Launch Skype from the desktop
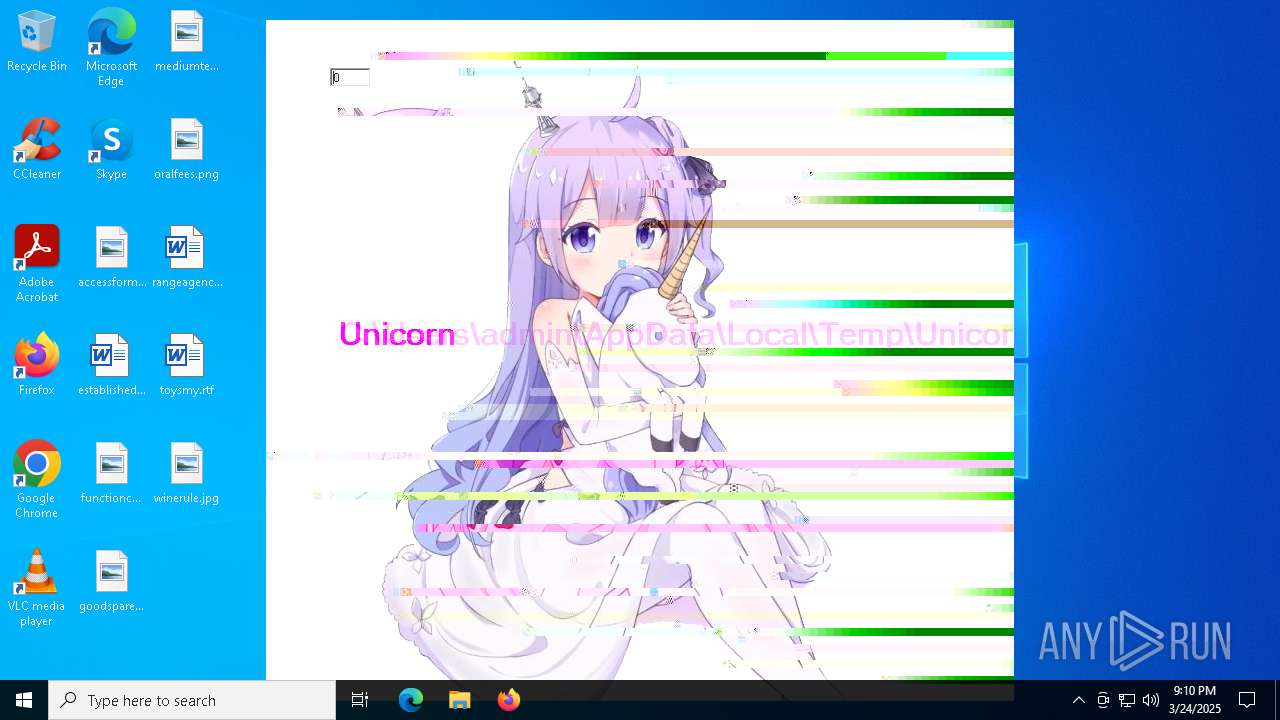 pos(111,150)
